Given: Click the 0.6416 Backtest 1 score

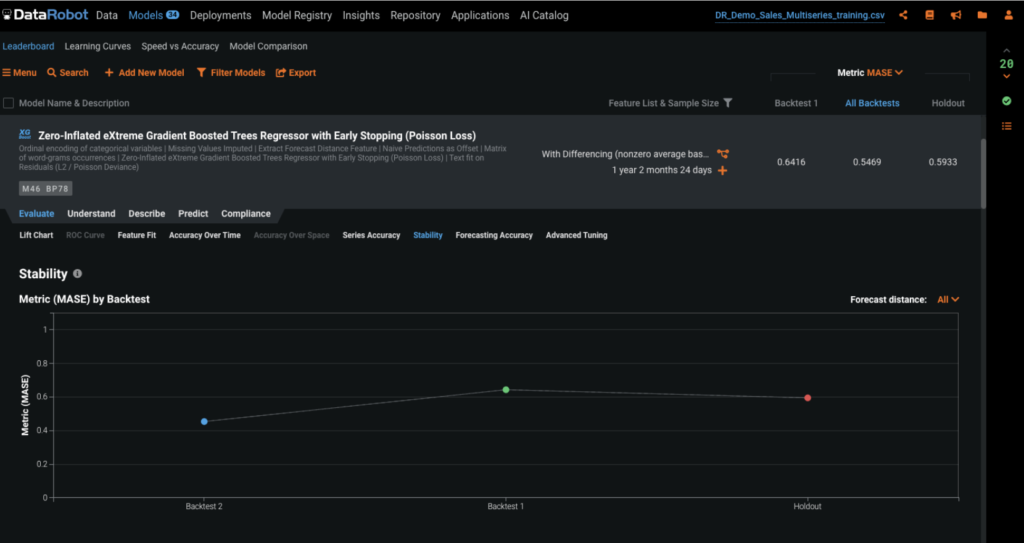Looking at the screenshot, I should coord(791,162).
